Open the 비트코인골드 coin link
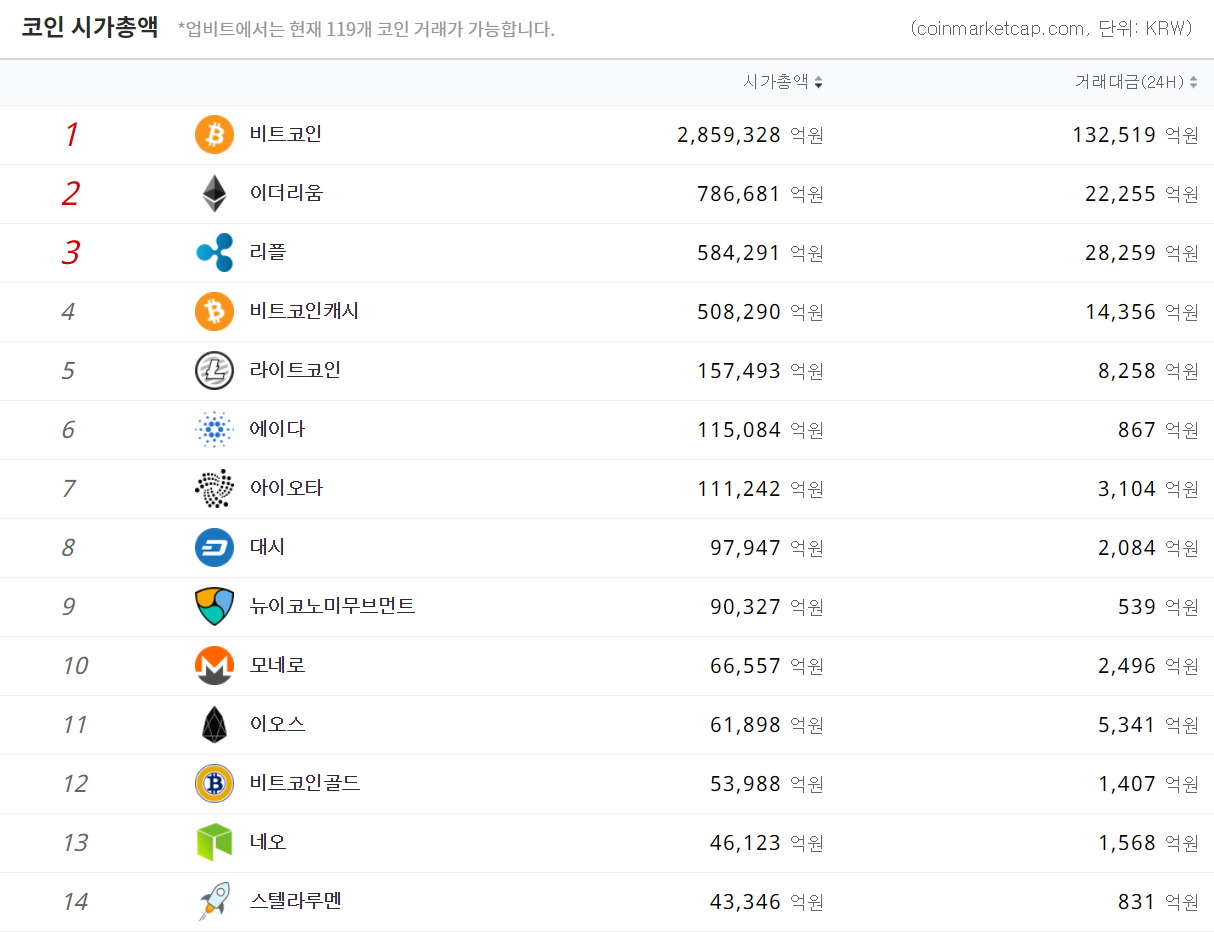 pos(303,783)
